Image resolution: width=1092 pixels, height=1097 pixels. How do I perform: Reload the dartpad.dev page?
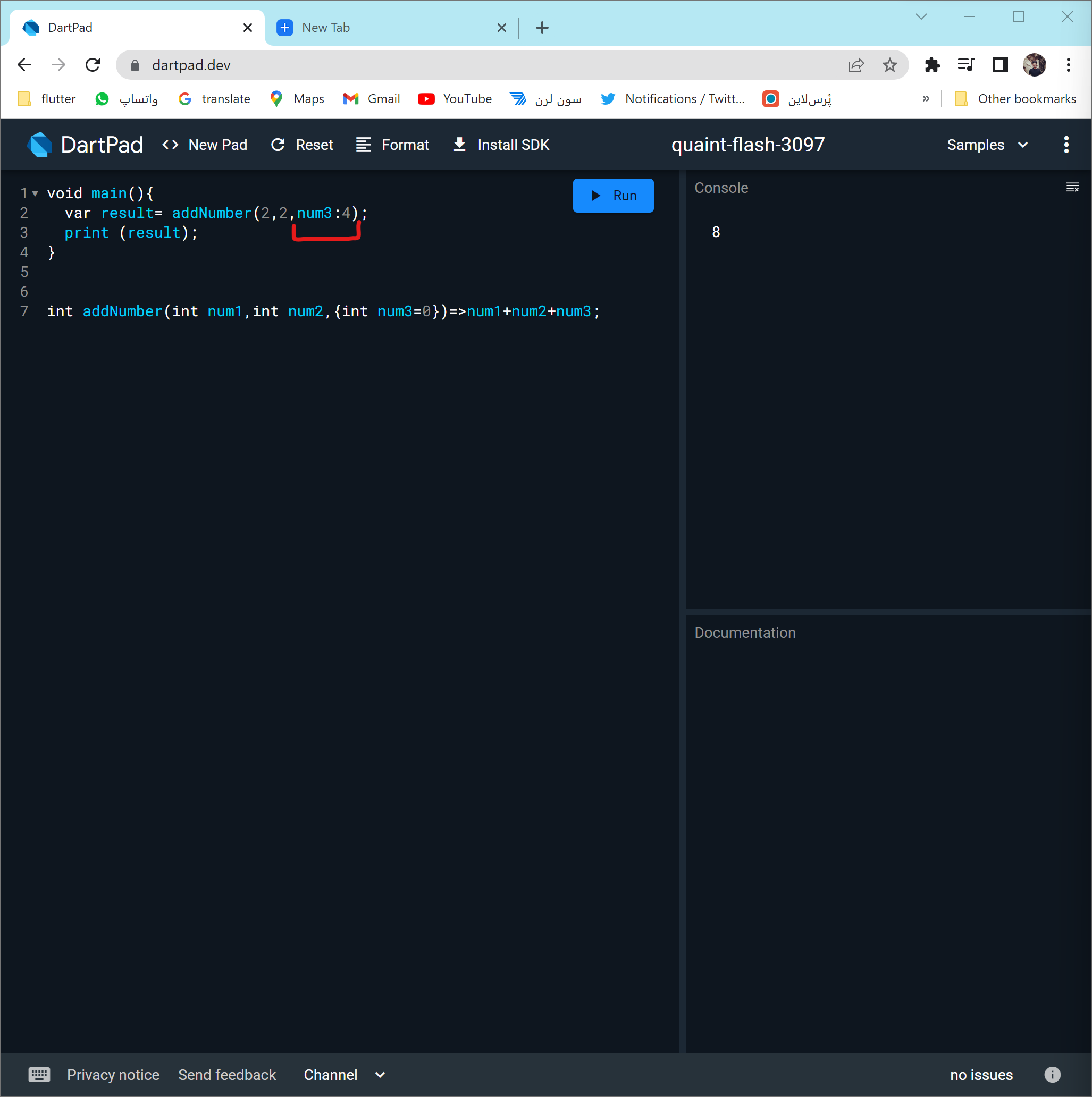(x=93, y=65)
